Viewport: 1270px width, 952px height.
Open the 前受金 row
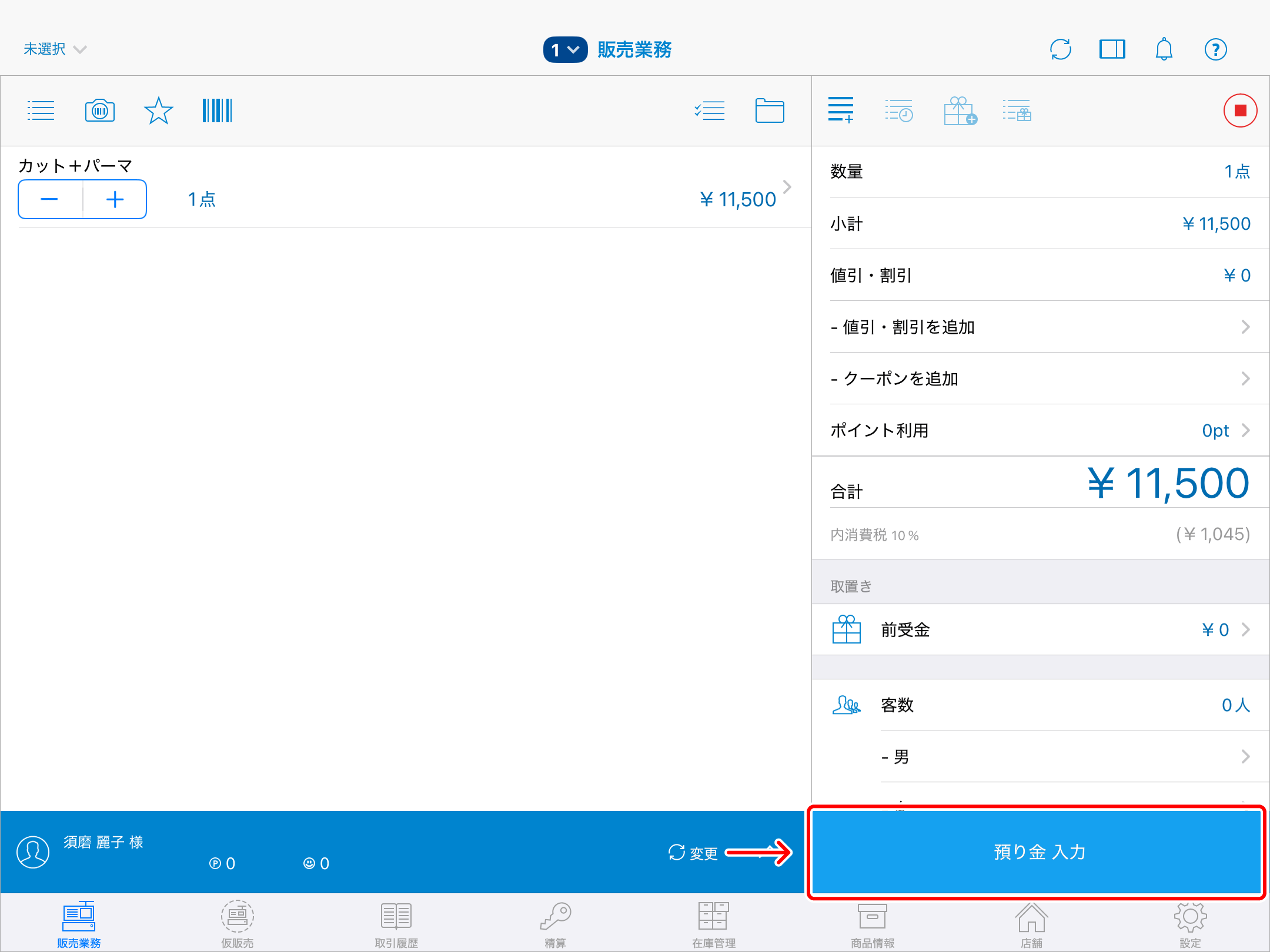[1040, 630]
